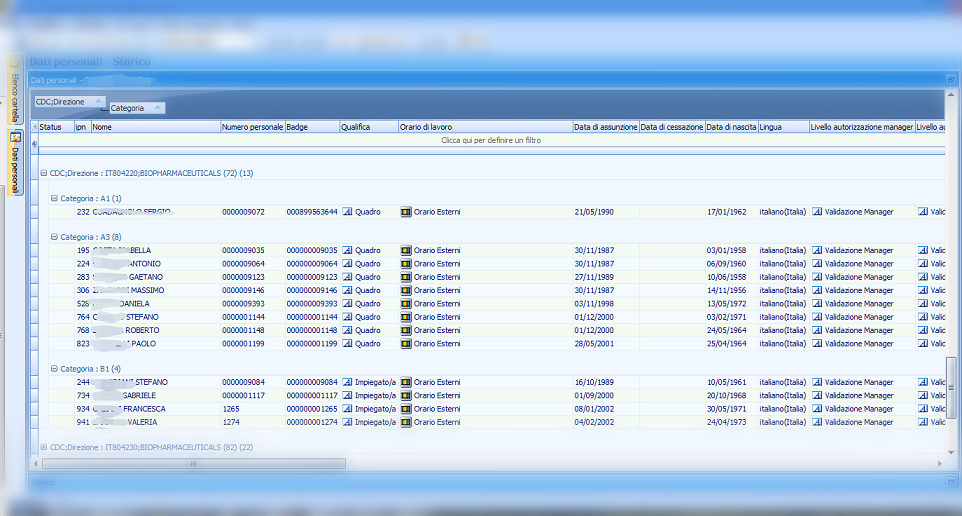Click the horizontal scrollbar thumb
Image resolution: width=962 pixels, height=516 pixels.
click(x=193, y=464)
